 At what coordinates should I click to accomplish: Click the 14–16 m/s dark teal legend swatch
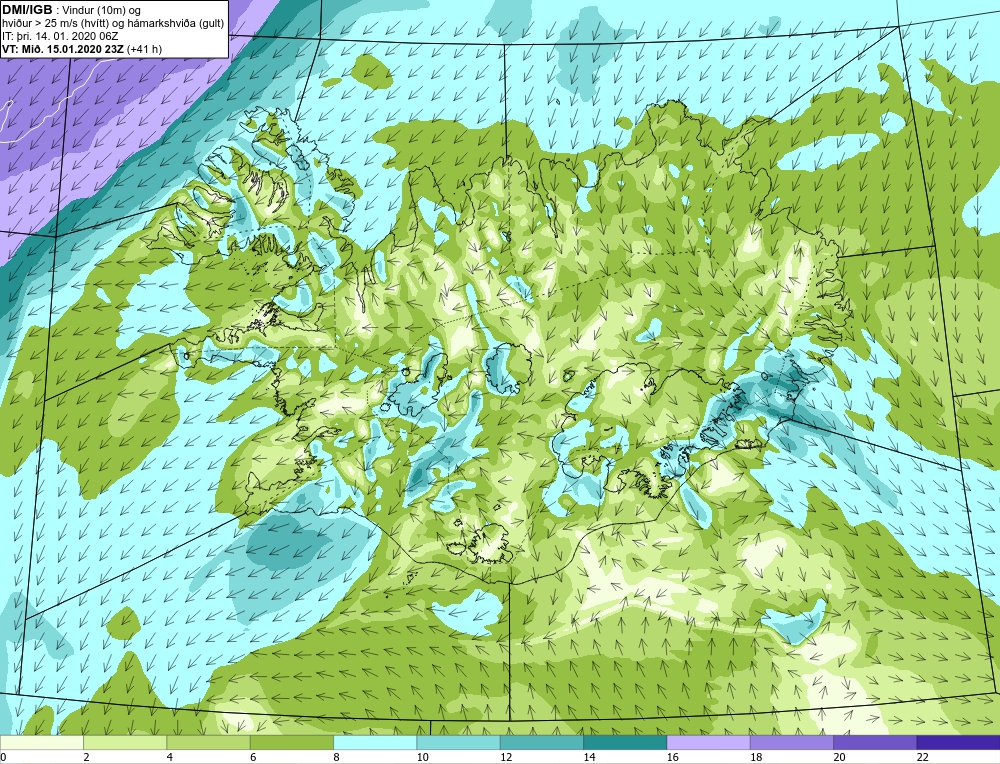[625, 742]
